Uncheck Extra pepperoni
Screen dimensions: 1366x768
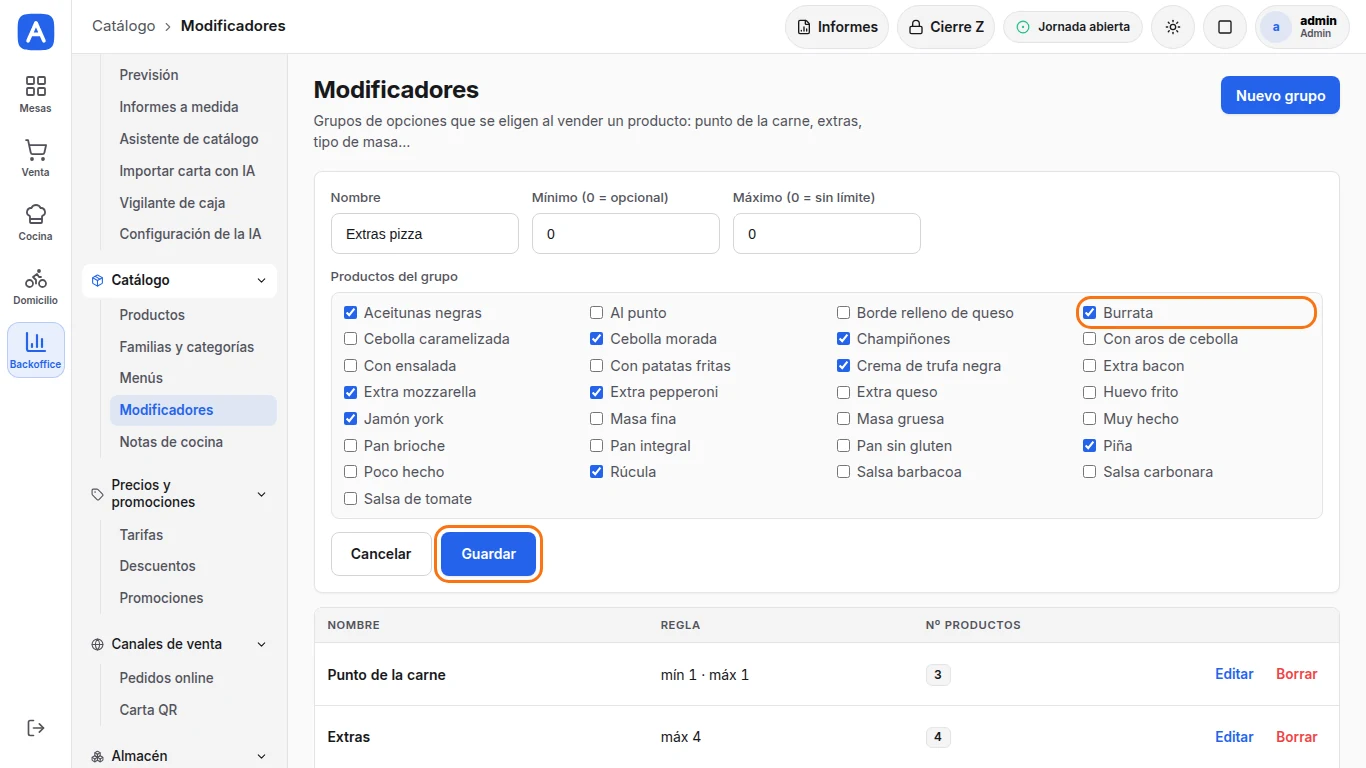tap(597, 392)
